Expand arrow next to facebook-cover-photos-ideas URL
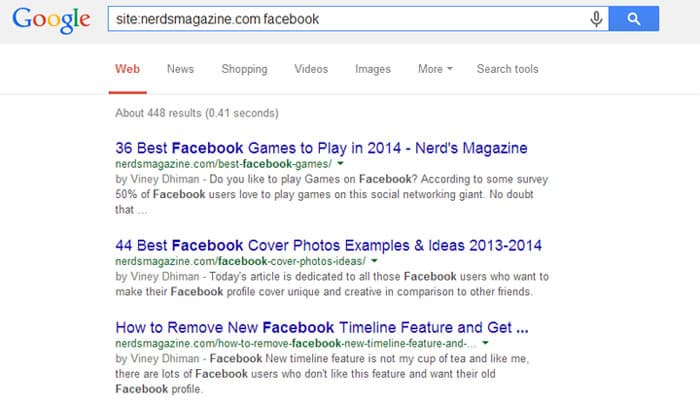Image resolution: width=700 pixels, height=403 pixels. (x=374, y=261)
